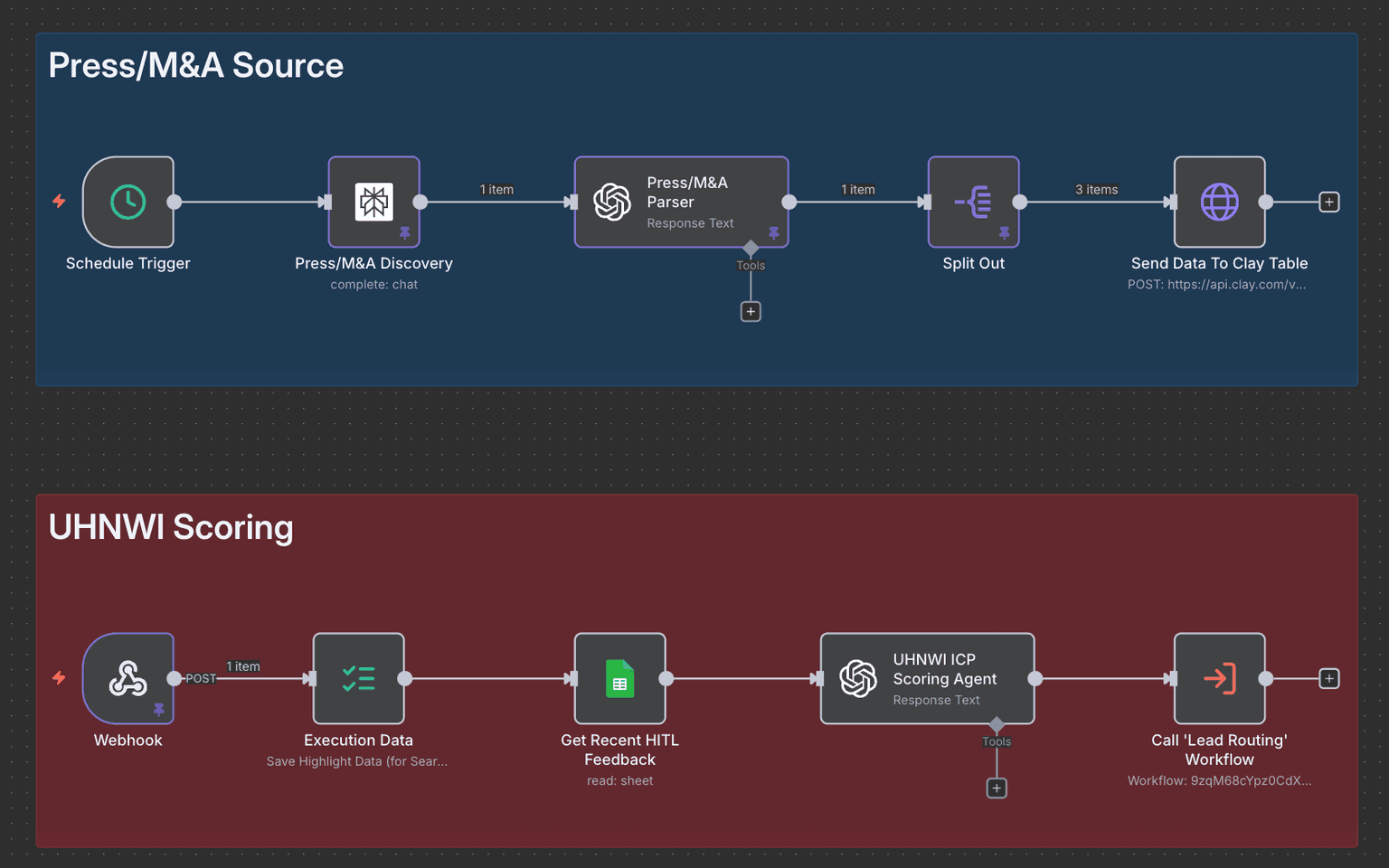The image size is (1389, 868).
Task: Toggle the pin on Split Out node
Action: pyautogui.click(x=1005, y=233)
